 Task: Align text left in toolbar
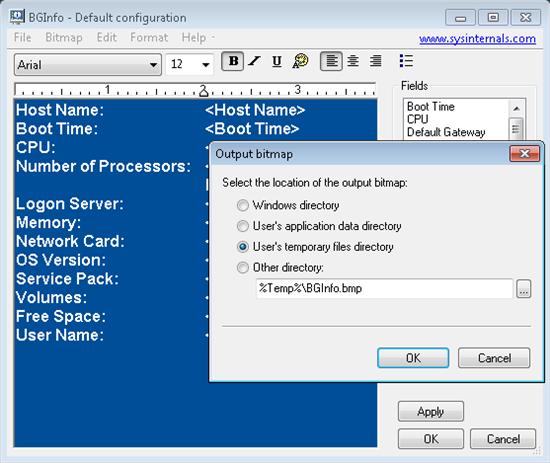(331, 61)
